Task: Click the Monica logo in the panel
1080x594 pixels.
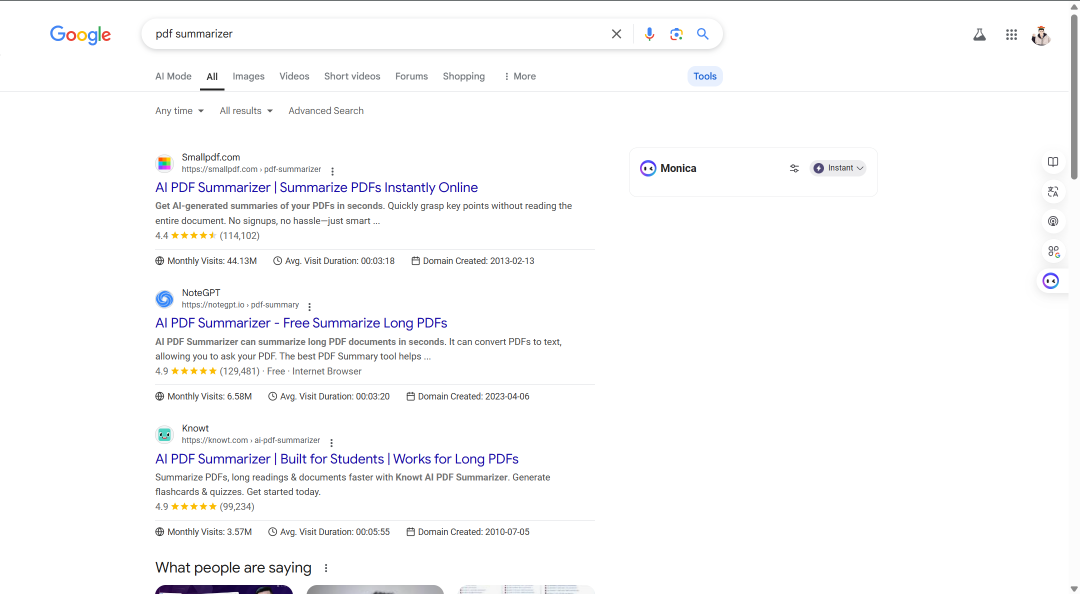Action: pos(647,168)
